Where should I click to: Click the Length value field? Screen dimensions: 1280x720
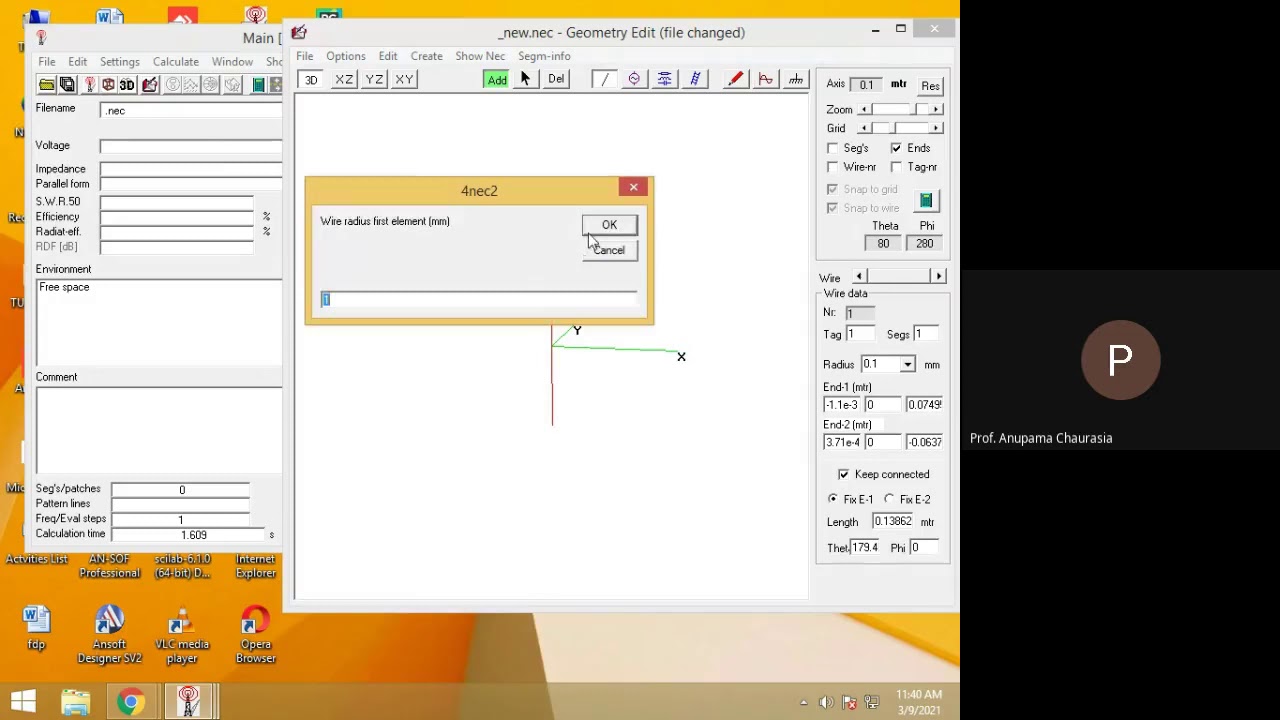[x=893, y=522]
